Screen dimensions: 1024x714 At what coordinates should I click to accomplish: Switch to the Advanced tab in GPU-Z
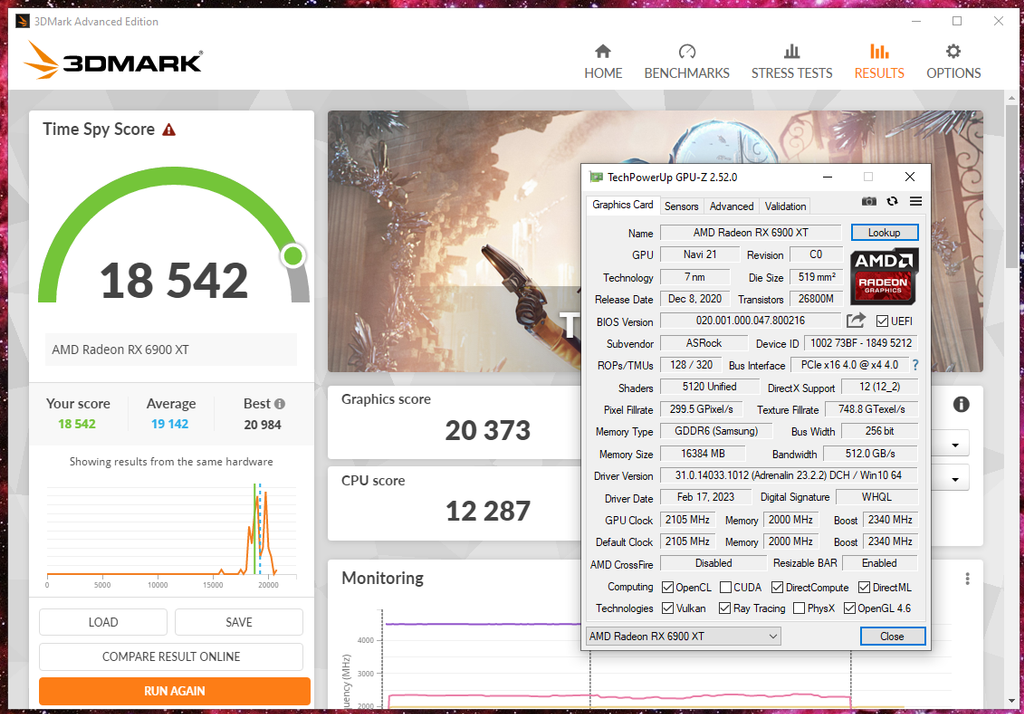pyautogui.click(x=731, y=206)
